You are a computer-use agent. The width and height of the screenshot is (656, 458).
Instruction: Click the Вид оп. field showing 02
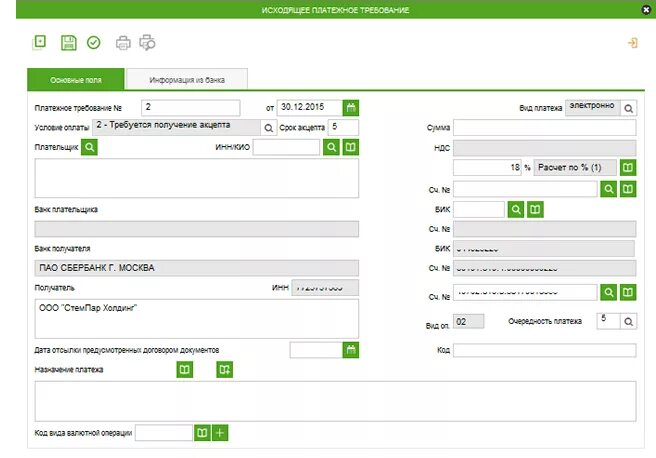coord(469,321)
